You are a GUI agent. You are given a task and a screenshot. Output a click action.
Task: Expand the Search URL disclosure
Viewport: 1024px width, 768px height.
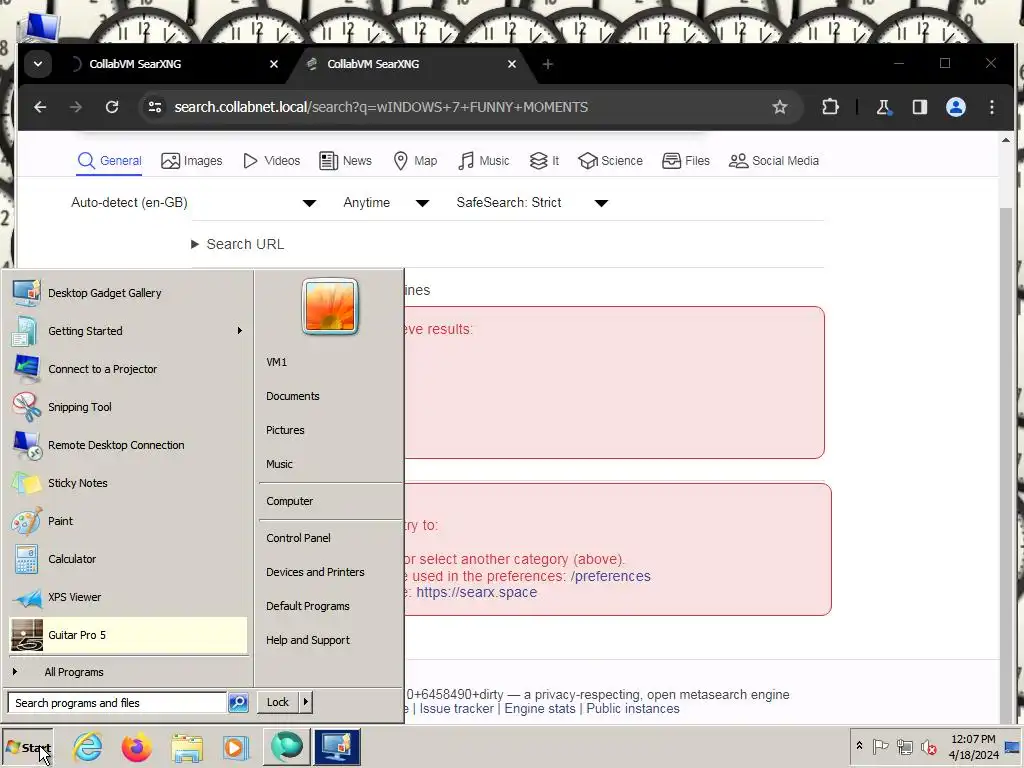238,244
